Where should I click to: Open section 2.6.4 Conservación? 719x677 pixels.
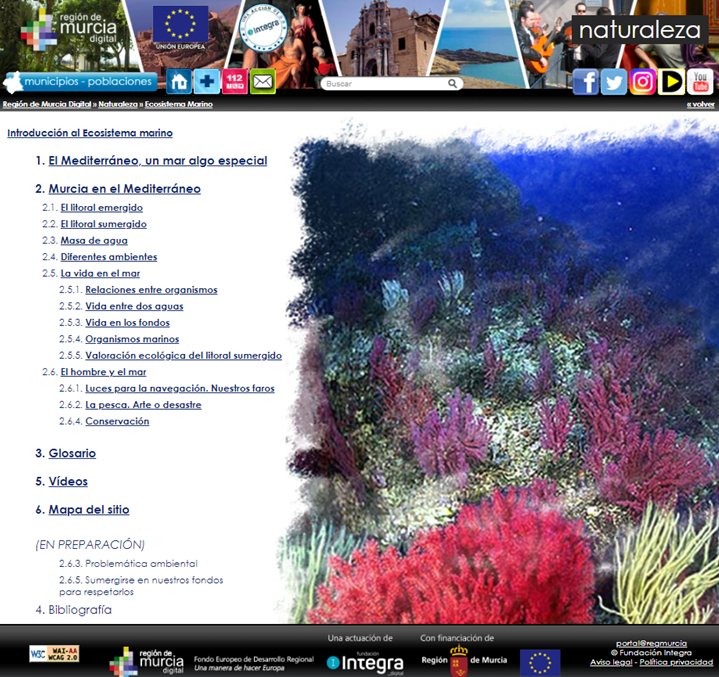coord(117,421)
